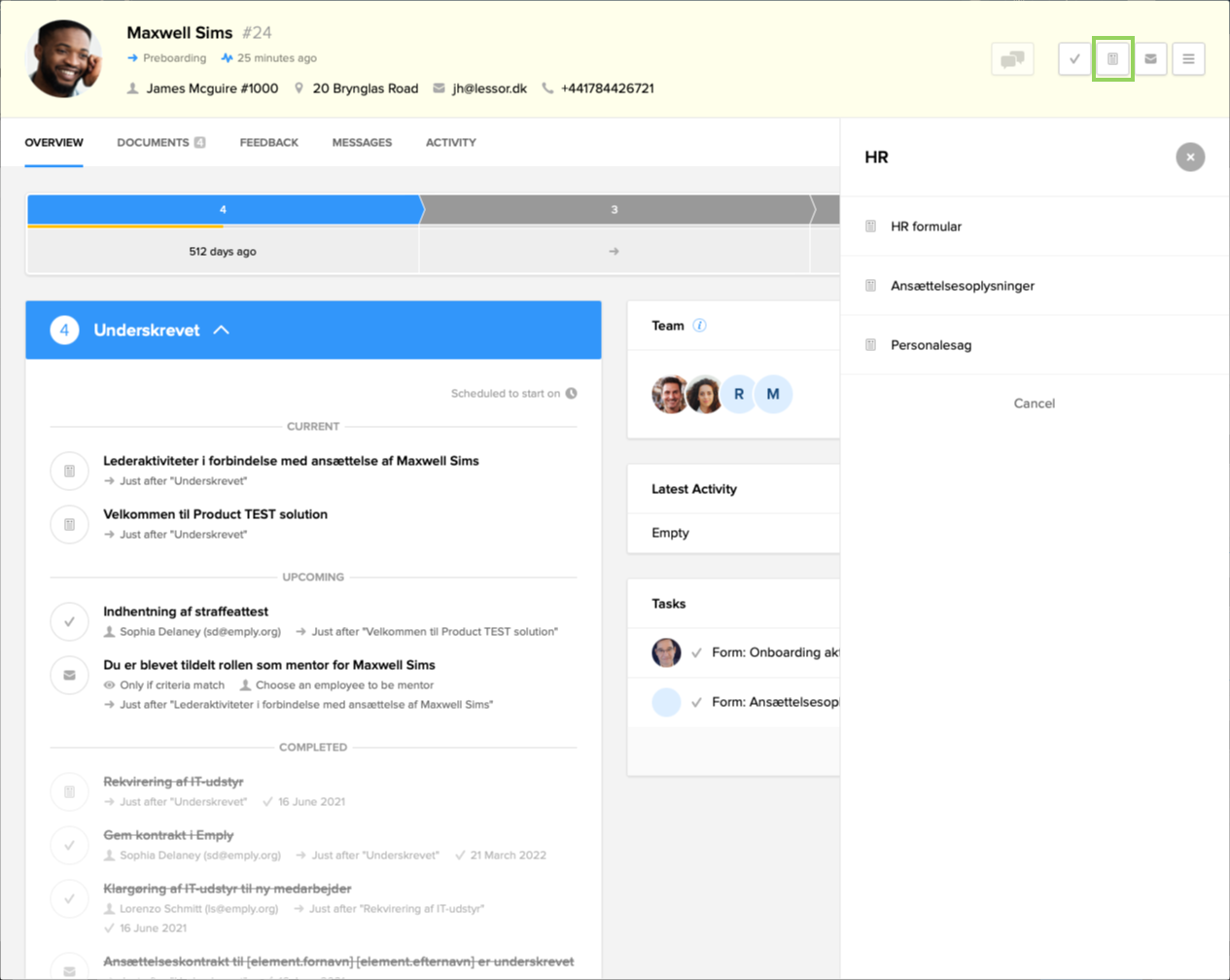Click the Team info icon

pos(699,326)
